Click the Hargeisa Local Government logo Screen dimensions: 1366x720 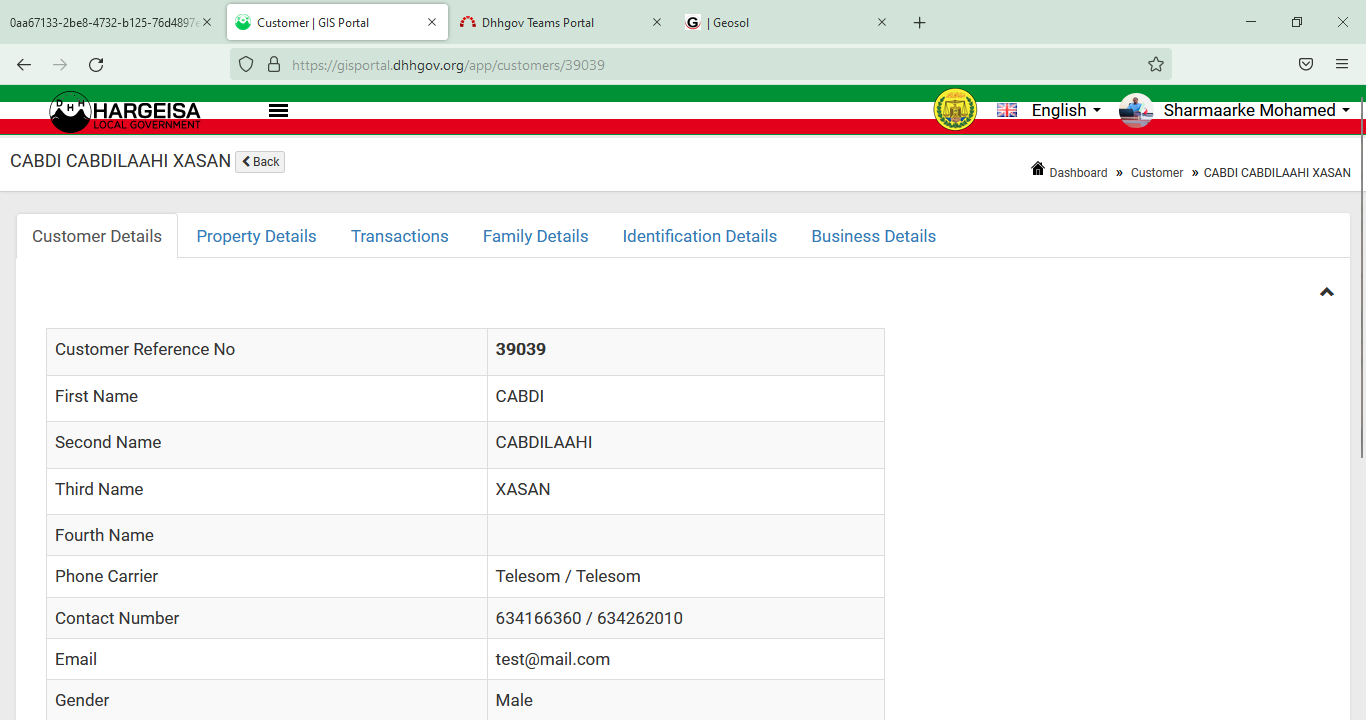tap(125, 112)
